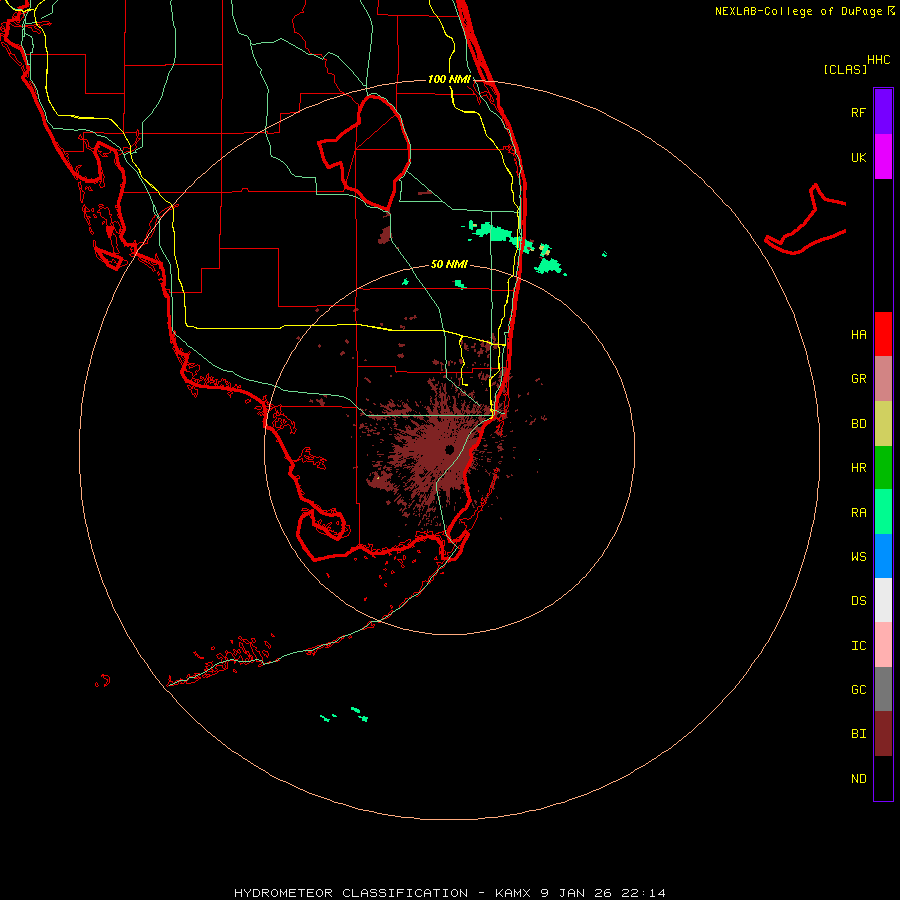The height and width of the screenshot is (900, 900).
Task: Click the red HA legend swatch
Action: point(883,334)
